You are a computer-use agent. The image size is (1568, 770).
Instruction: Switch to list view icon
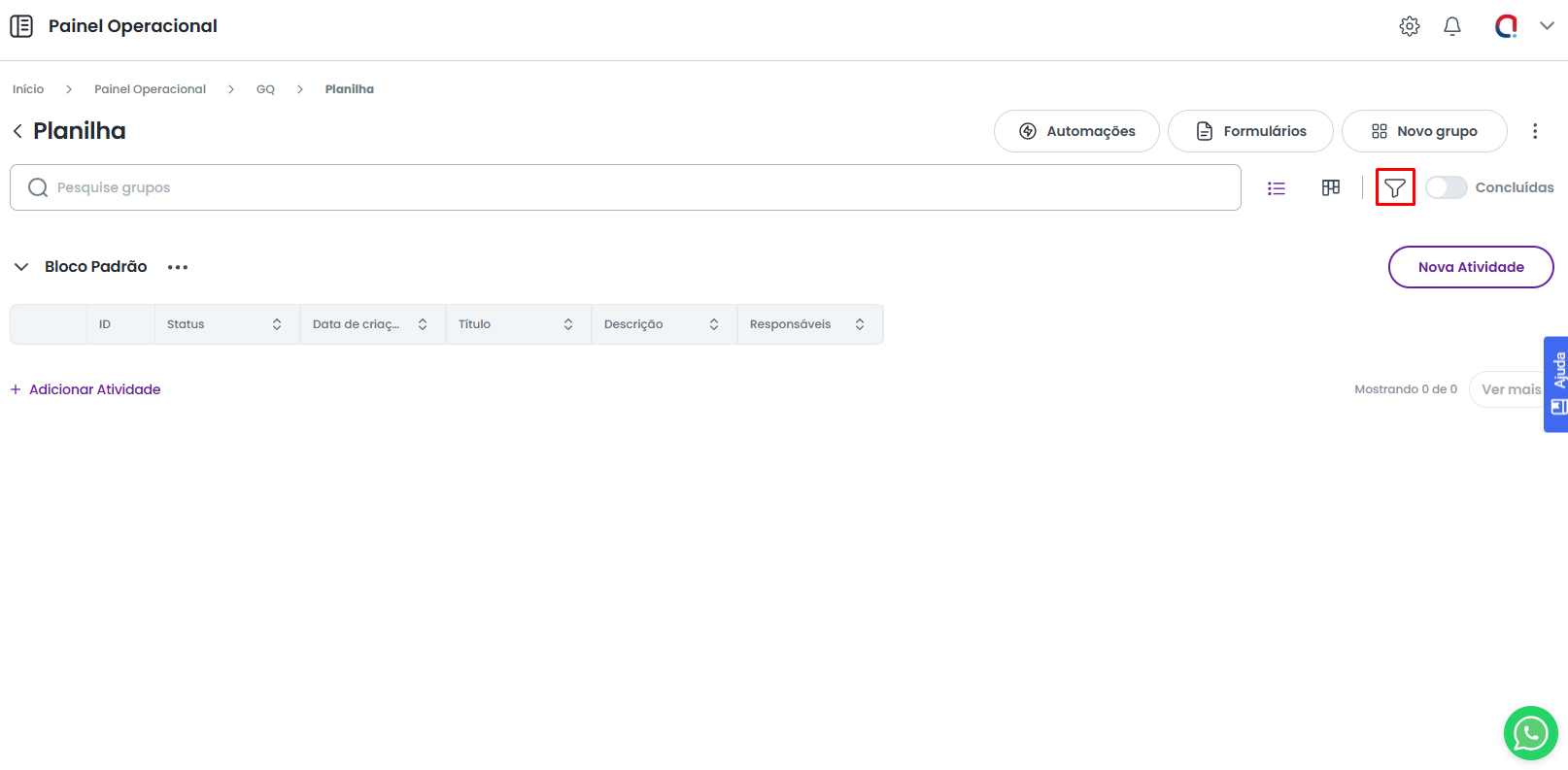(x=1277, y=188)
